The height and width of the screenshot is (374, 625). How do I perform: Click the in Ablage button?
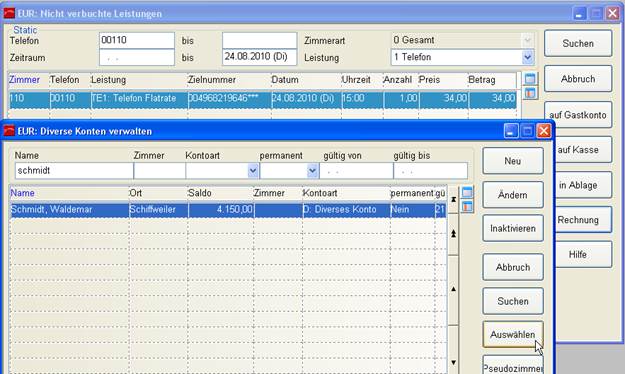584,185
